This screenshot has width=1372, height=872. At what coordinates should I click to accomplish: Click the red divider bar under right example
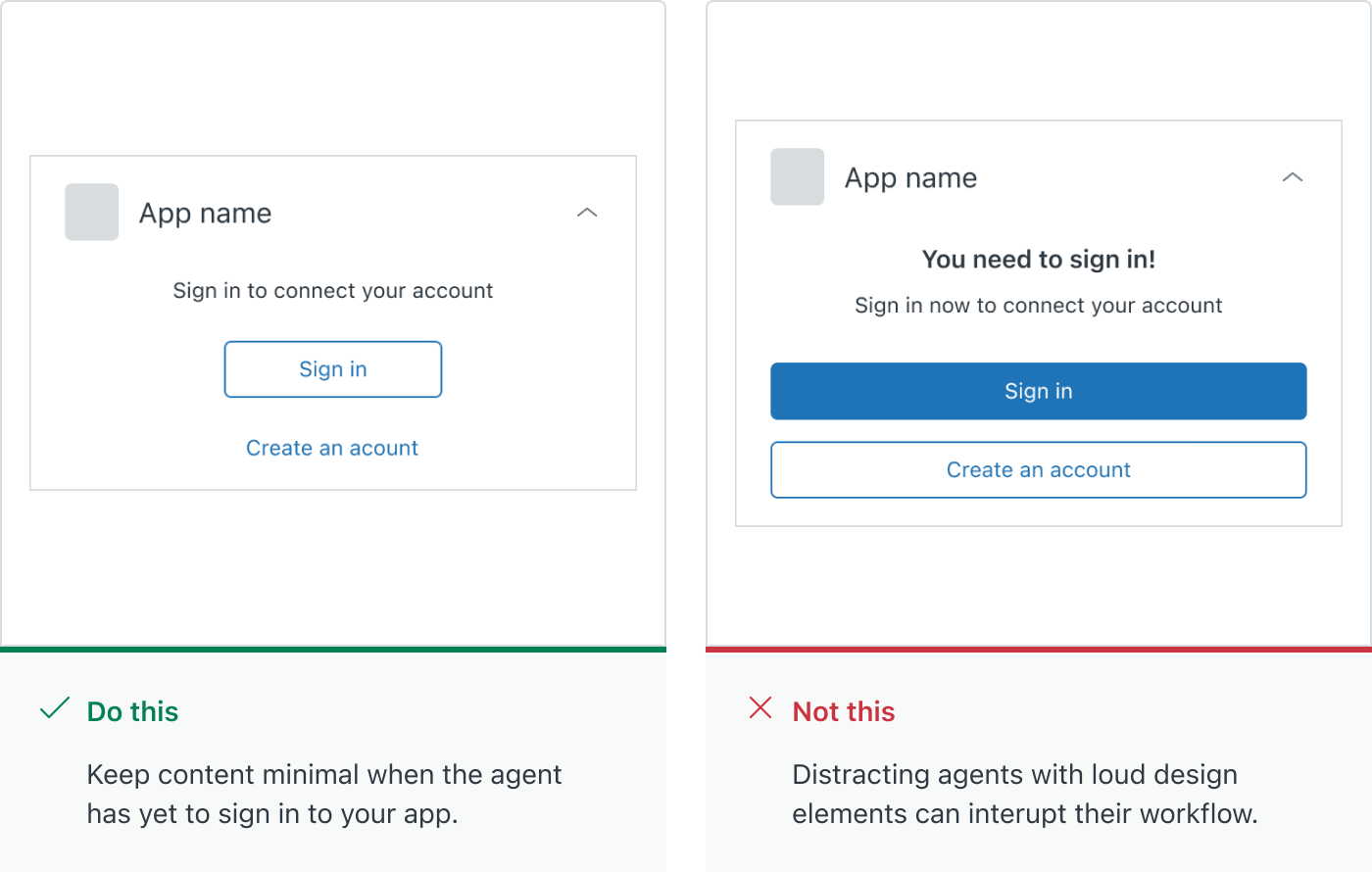[x=1039, y=649]
